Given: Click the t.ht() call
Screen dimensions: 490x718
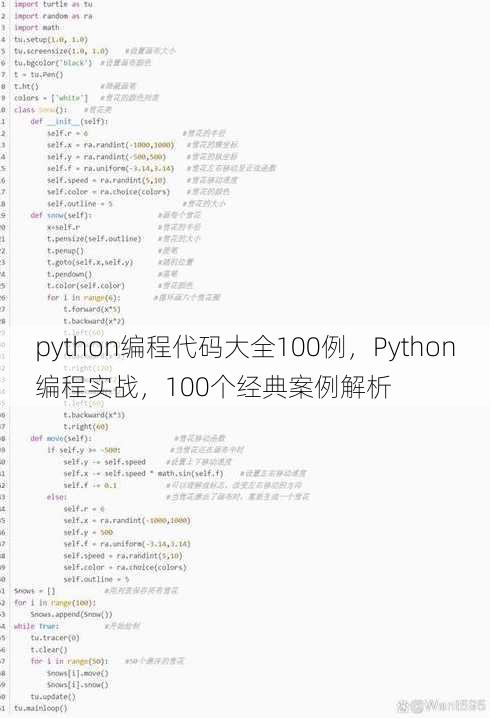Looking at the screenshot, I should pos(26,86).
